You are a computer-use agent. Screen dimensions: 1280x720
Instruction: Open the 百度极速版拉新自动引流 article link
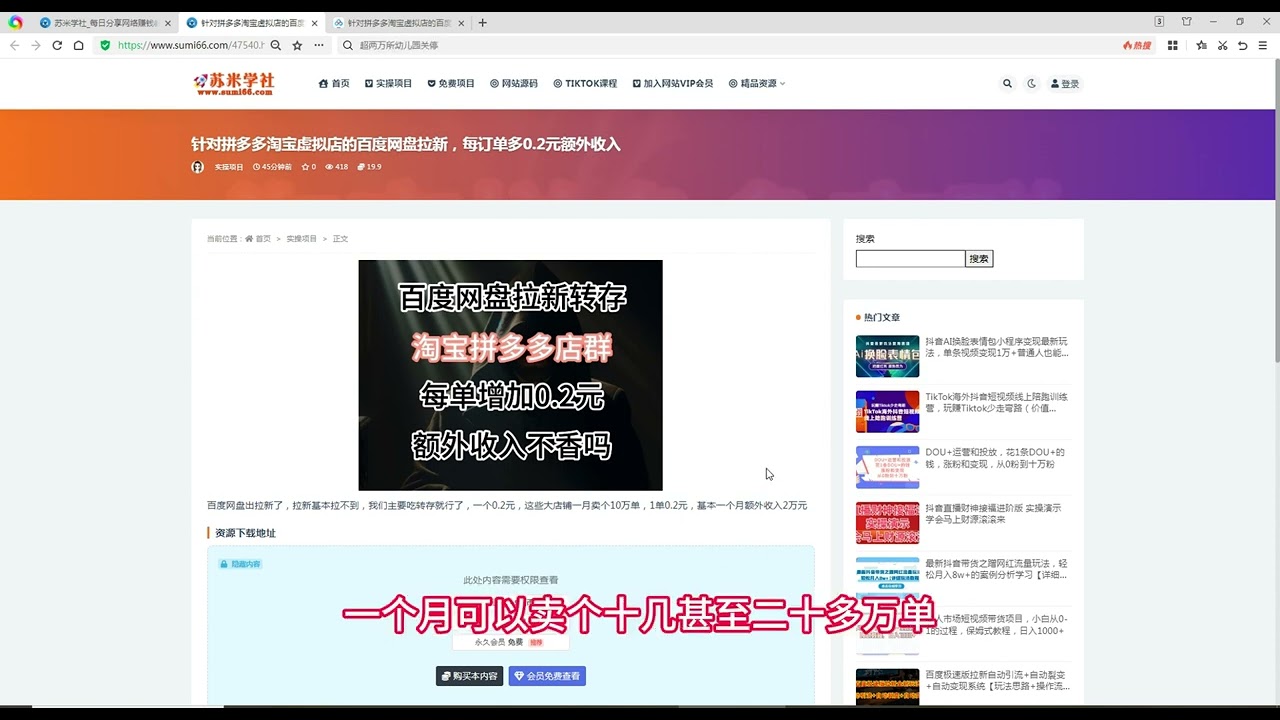(997, 680)
